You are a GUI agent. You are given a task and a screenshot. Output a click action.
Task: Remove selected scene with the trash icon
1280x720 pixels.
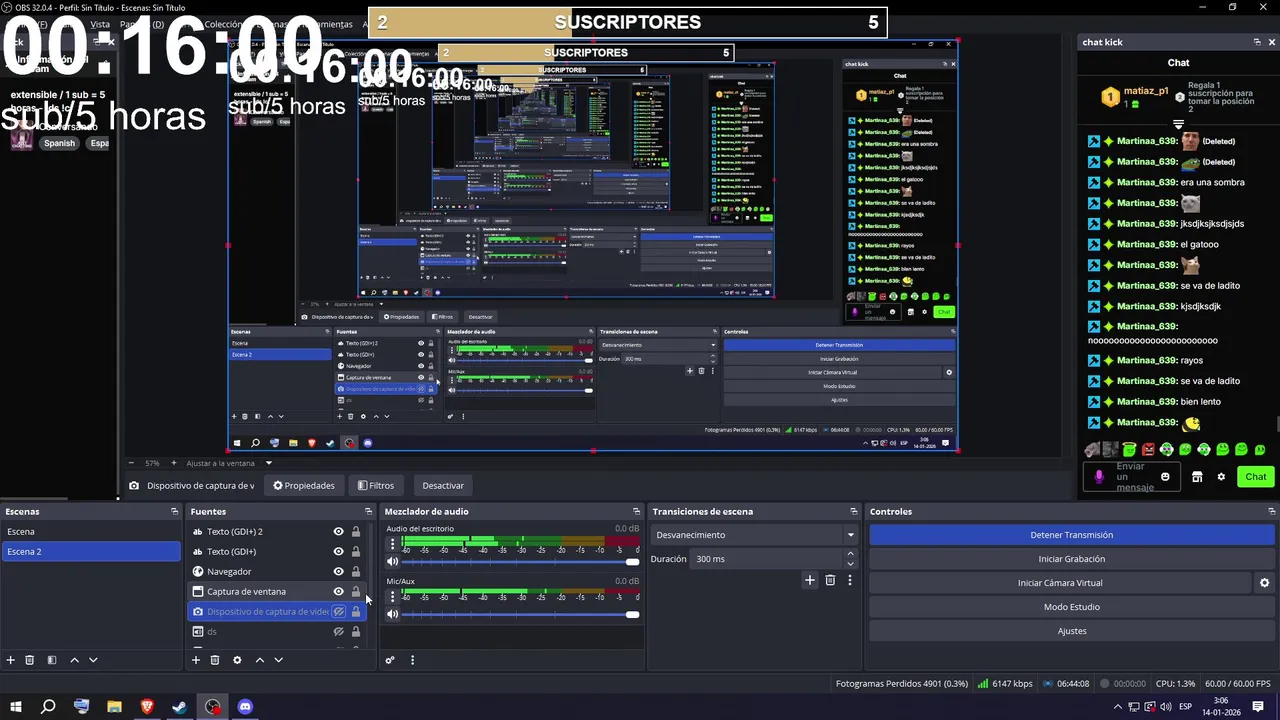29,660
